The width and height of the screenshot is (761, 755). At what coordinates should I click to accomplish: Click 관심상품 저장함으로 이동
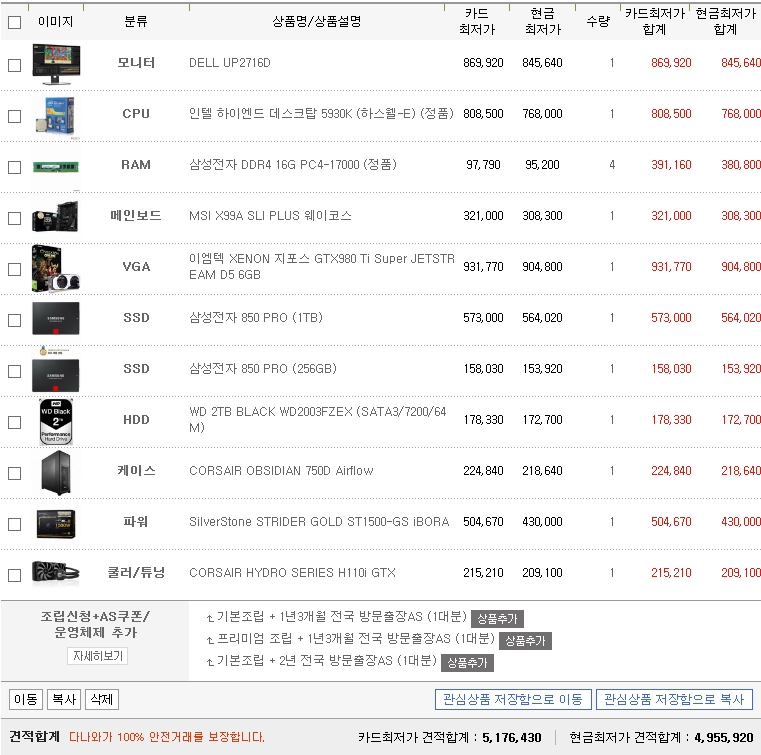pos(513,699)
